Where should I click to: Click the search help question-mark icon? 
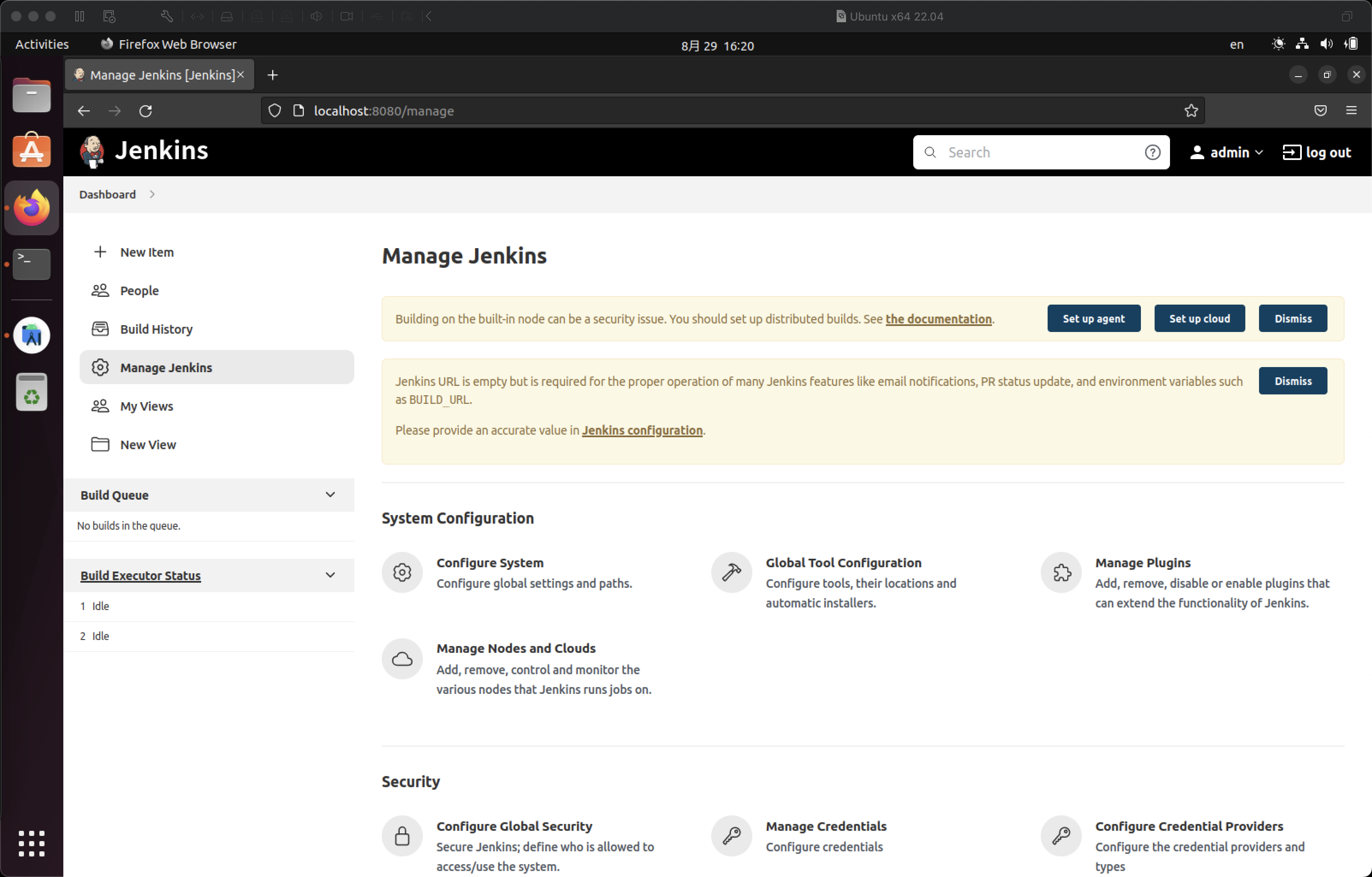click(x=1152, y=152)
